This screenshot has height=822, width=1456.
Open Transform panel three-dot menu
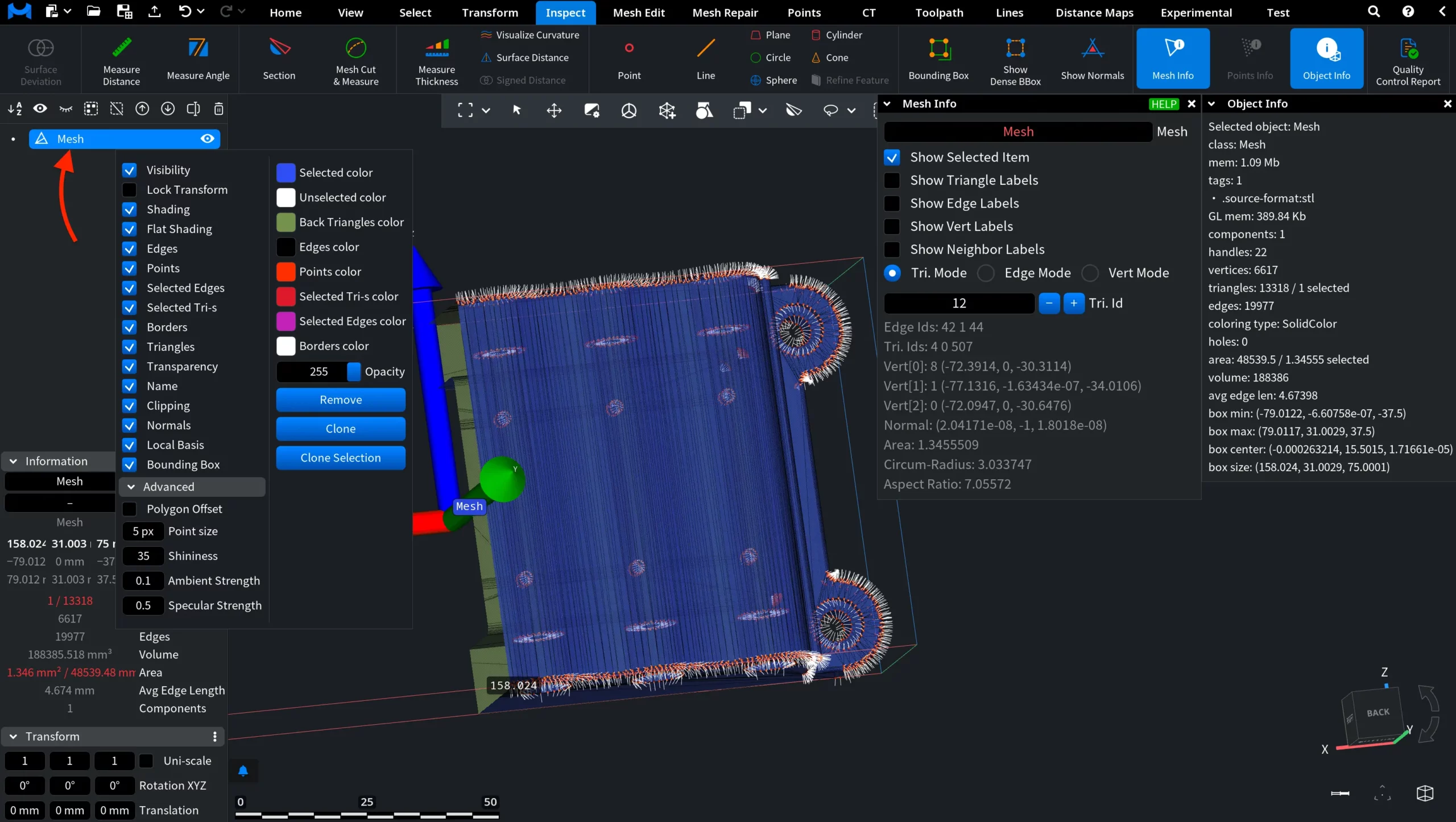pyautogui.click(x=214, y=737)
